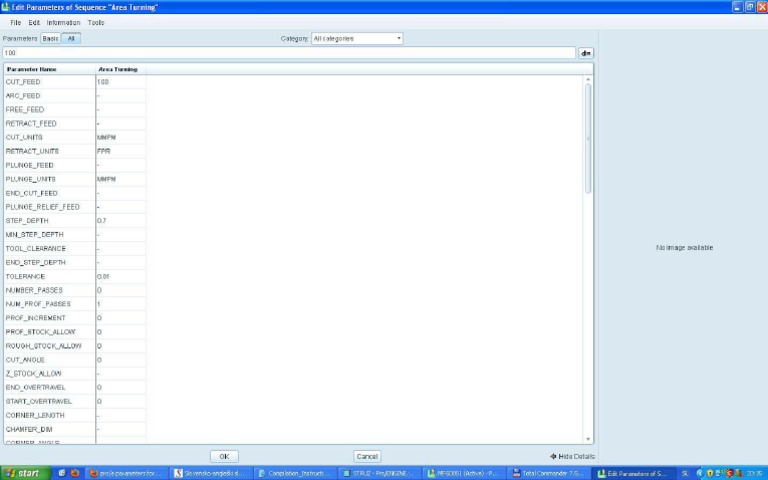Click the TOLERANCE value cell
The image size is (768, 480).
click(120, 276)
